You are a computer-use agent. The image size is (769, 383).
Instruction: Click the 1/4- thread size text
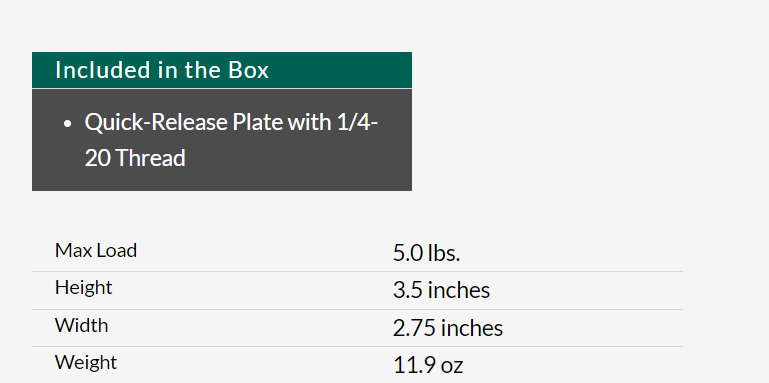357,122
